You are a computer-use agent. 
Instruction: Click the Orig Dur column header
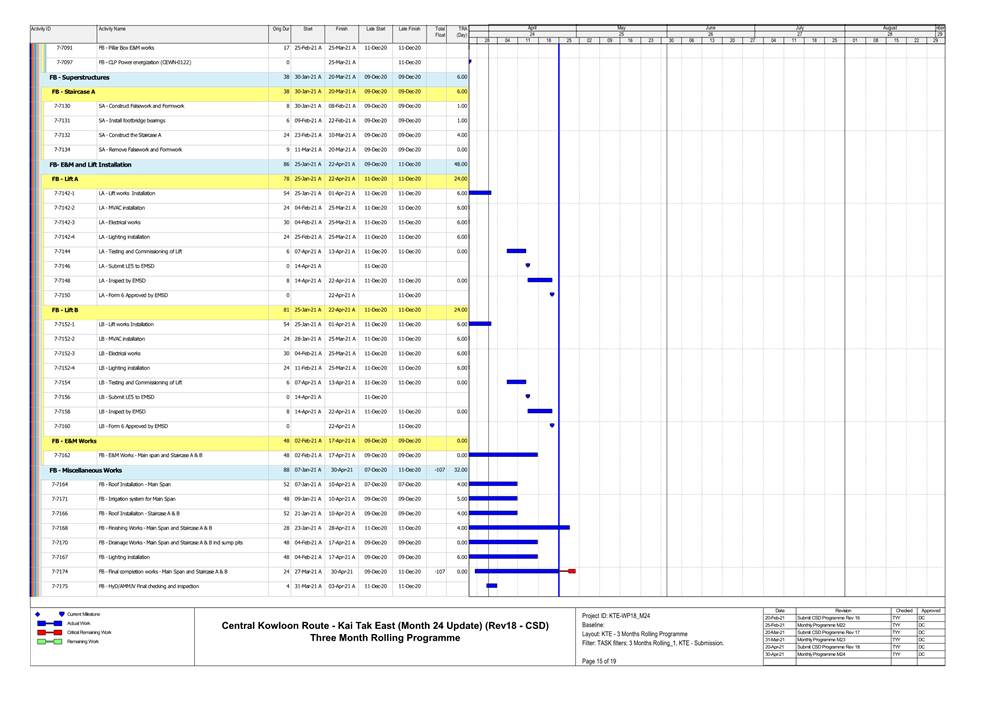(281, 30)
